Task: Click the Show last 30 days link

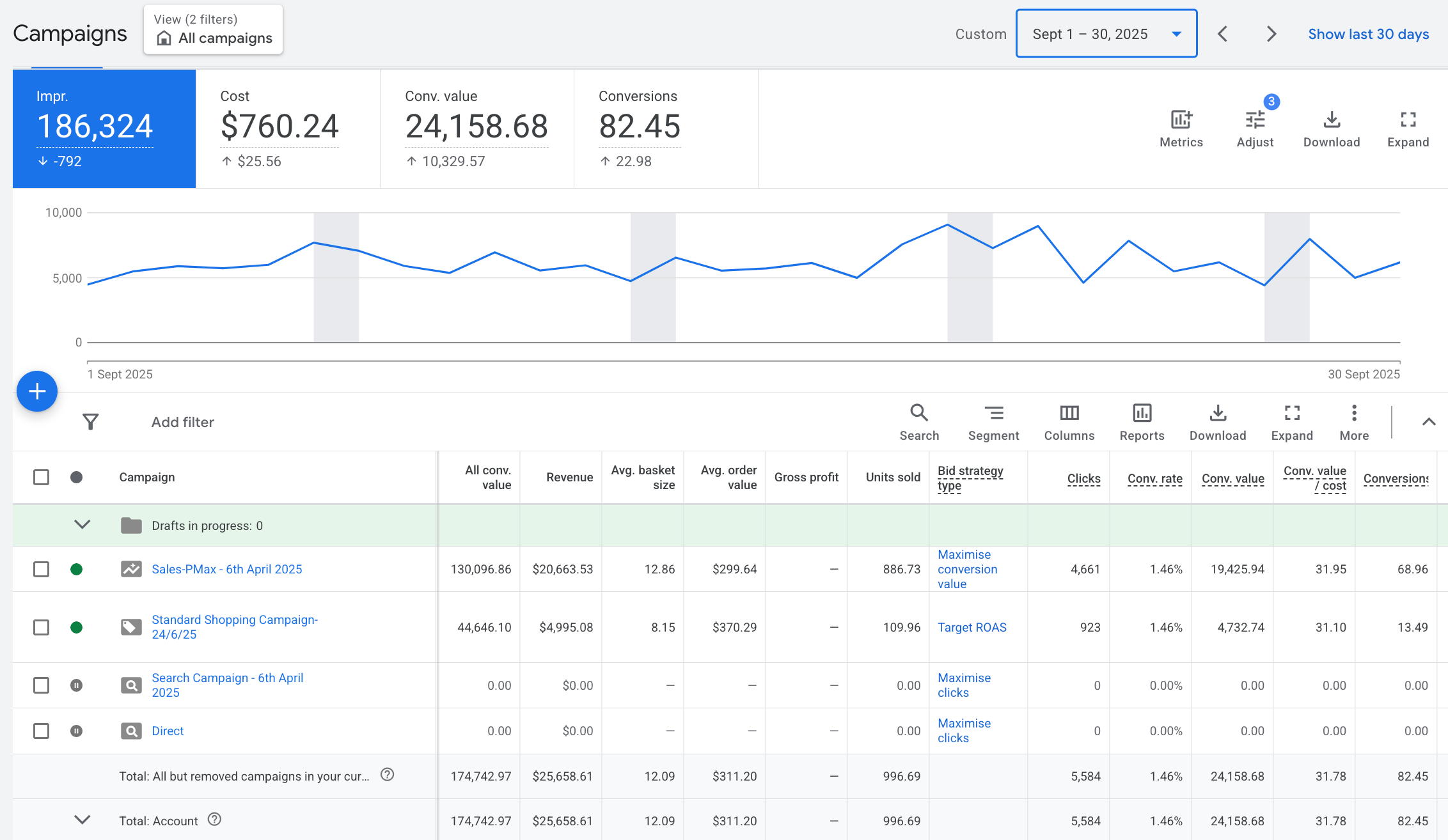Action: point(1369,34)
